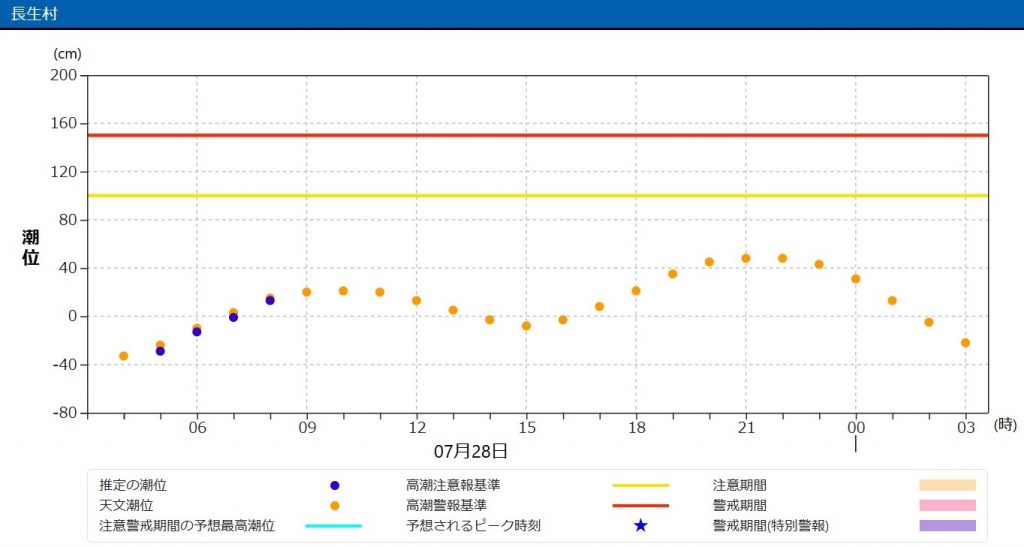The width and height of the screenshot is (1024, 547).
Task: Select the orange tide point at hour 21
Action: tap(746, 258)
